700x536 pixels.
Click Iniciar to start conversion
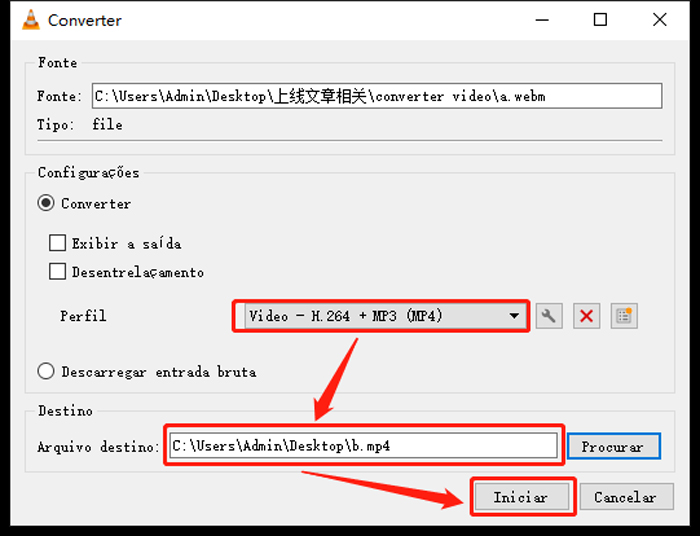coord(522,497)
